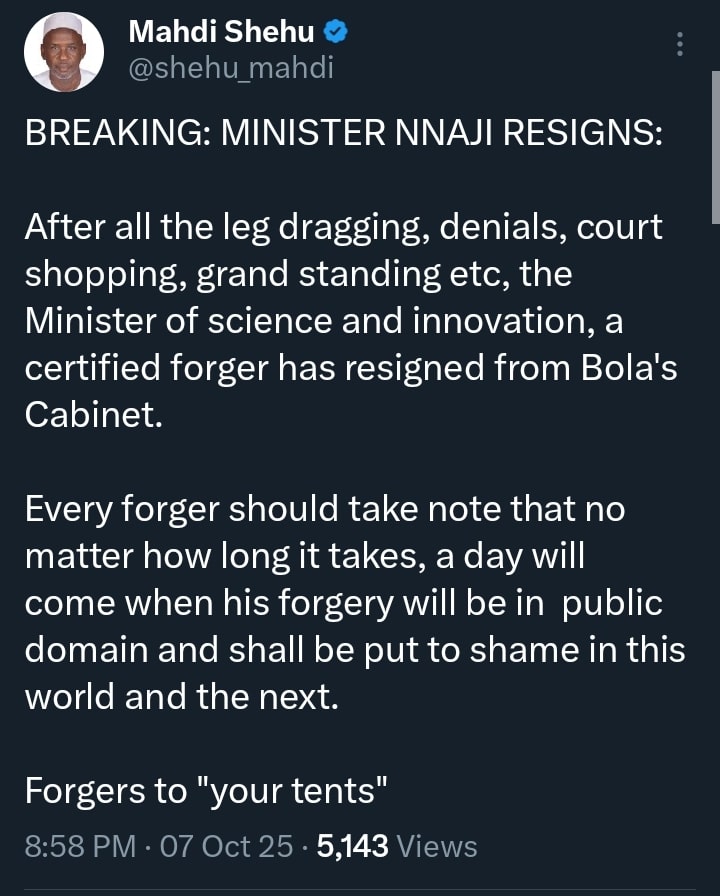720x896 pixels.
Task: Click the Views label beside the count
Action: click(436, 847)
